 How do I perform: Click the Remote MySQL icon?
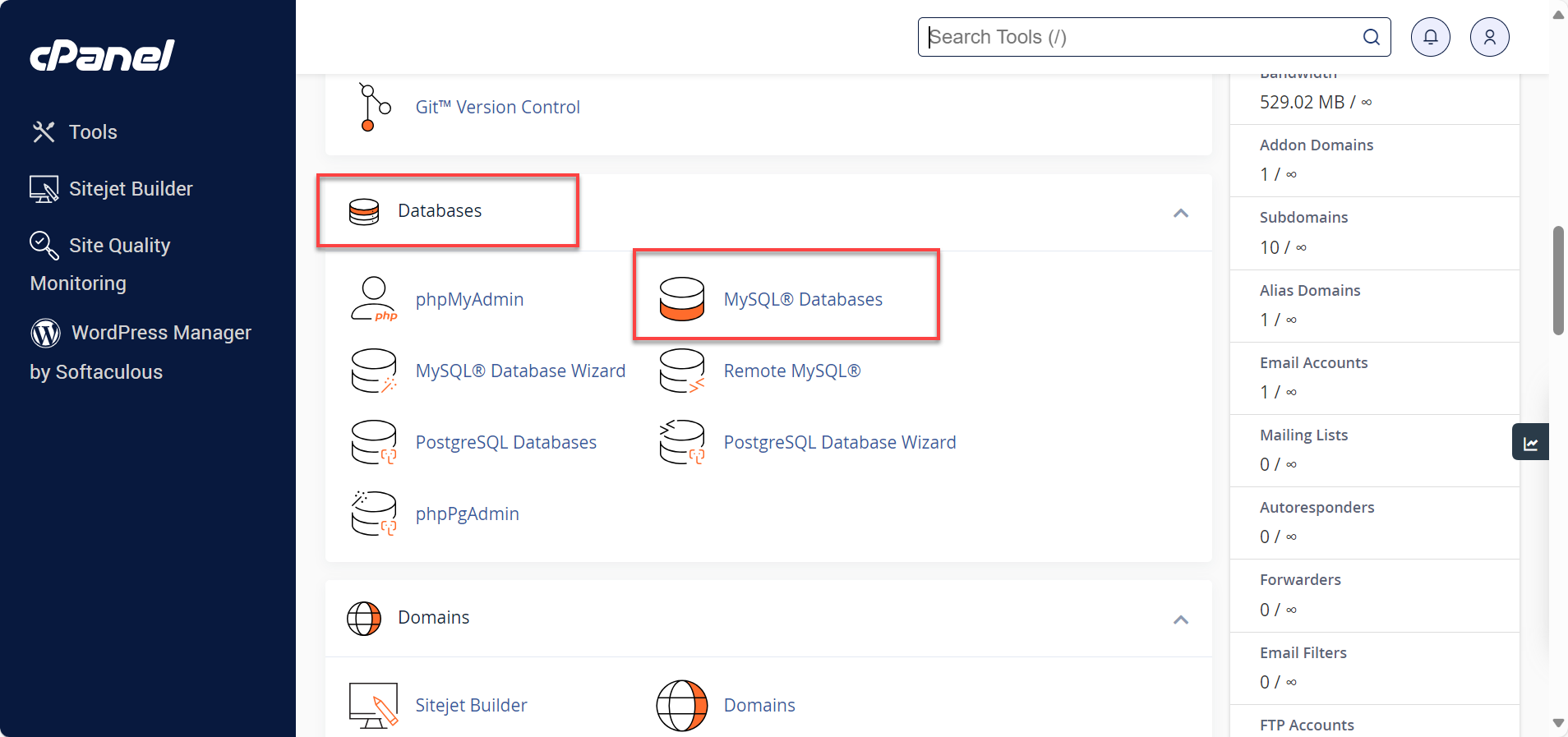682,371
